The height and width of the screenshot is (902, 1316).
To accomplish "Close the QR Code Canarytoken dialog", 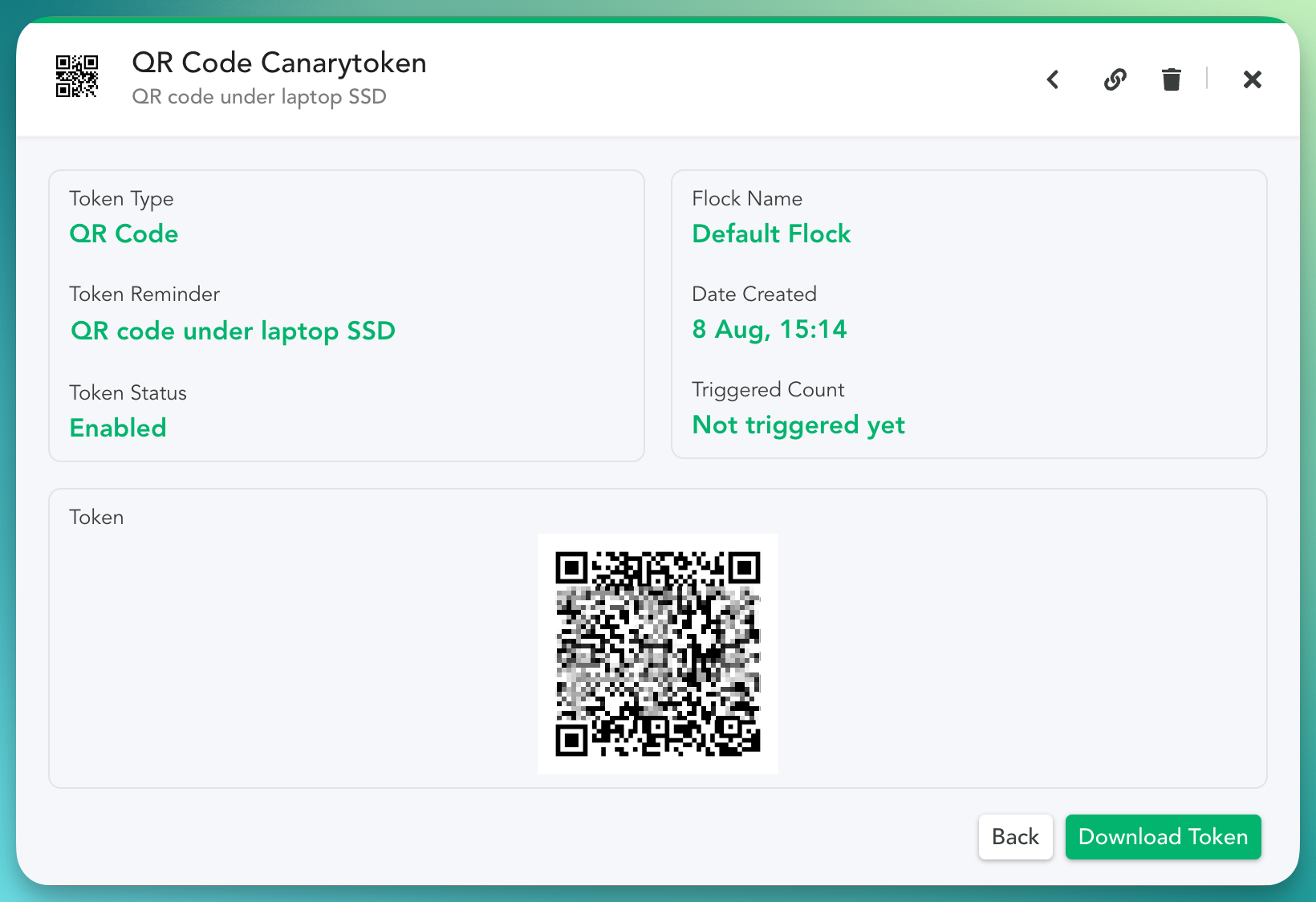I will tap(1252, 79).
